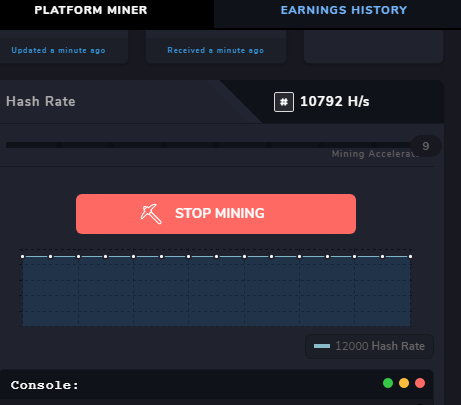Click the green console dot
The image size is (461, 405).
pyautogui.click(x=388, y=383)
